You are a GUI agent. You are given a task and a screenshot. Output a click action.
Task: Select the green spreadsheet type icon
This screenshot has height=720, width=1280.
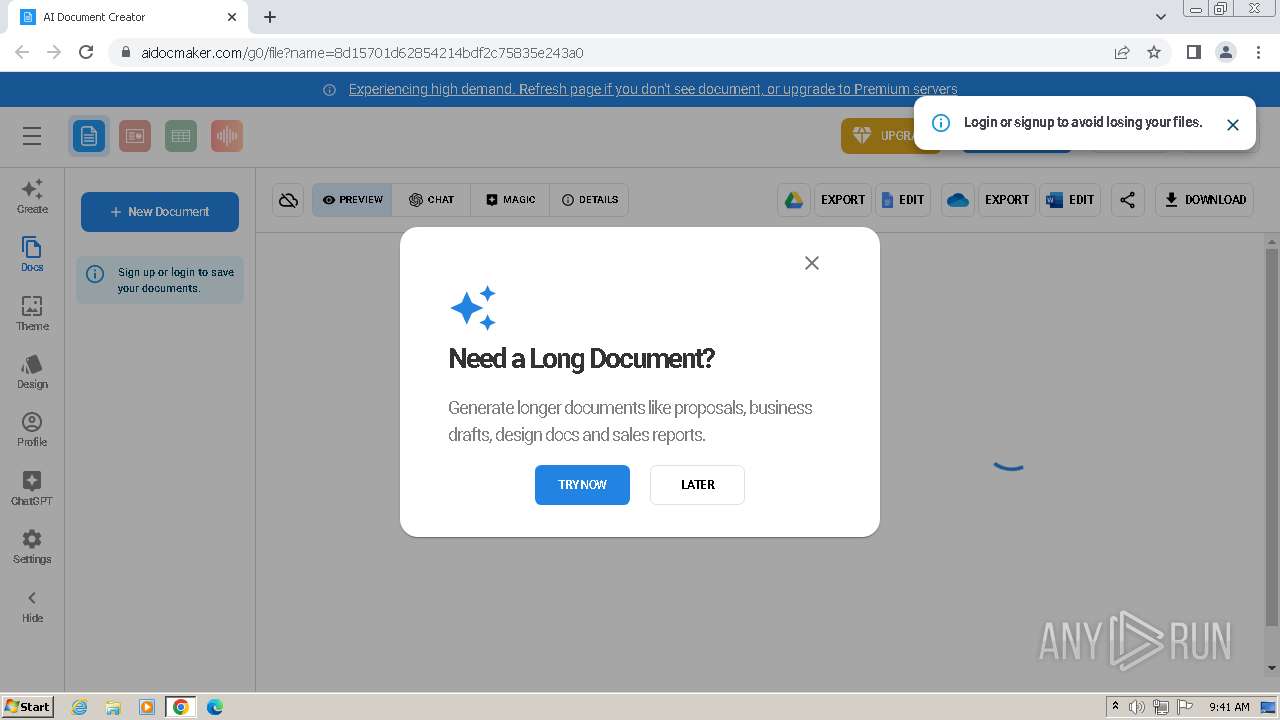[181, 136]
